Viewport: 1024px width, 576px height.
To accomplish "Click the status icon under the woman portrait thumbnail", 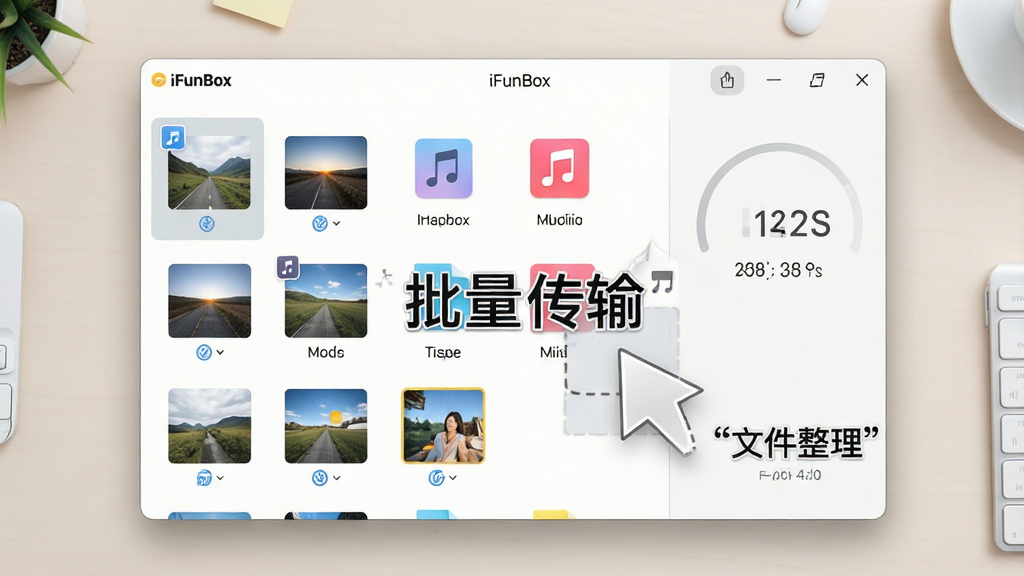I will (436, 478).
